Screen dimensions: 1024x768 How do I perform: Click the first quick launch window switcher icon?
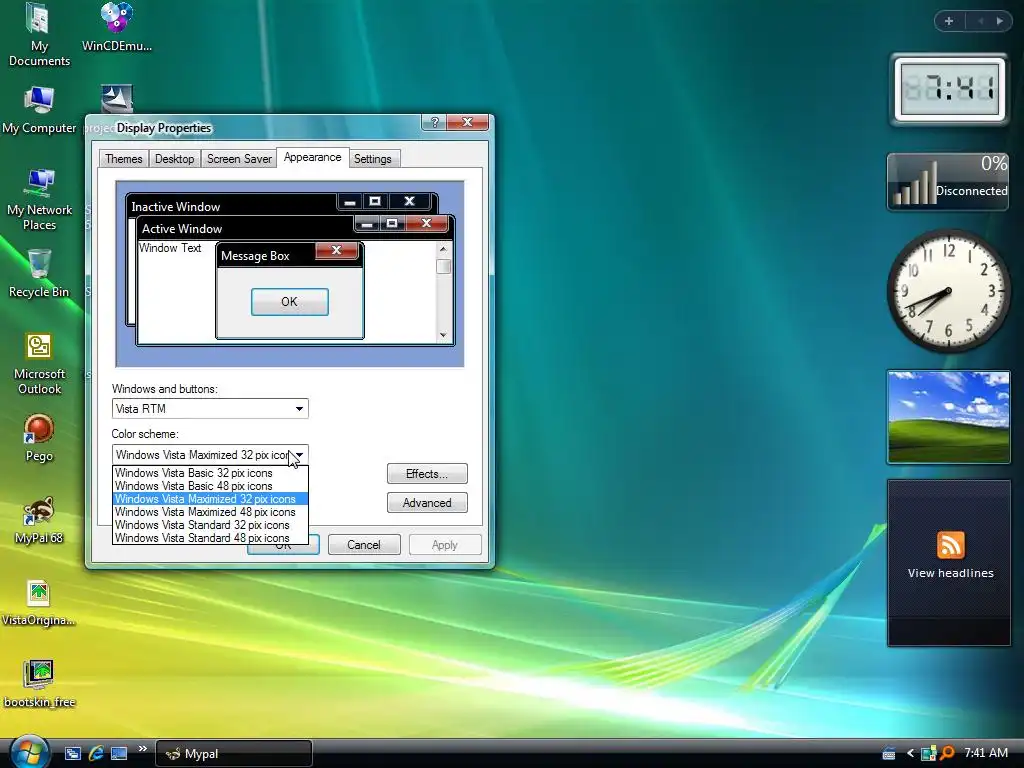(72, 753)
